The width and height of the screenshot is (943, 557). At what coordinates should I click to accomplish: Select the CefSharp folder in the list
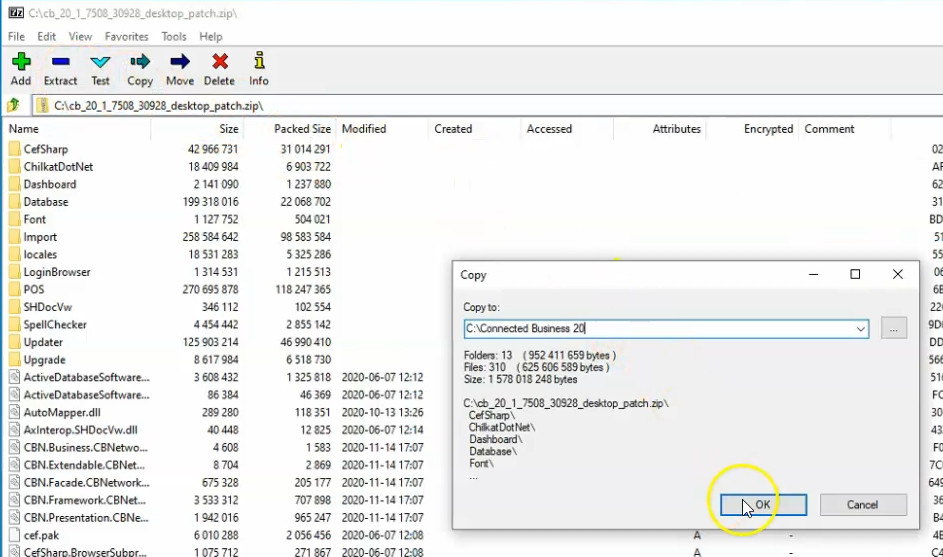coord(45,149)
